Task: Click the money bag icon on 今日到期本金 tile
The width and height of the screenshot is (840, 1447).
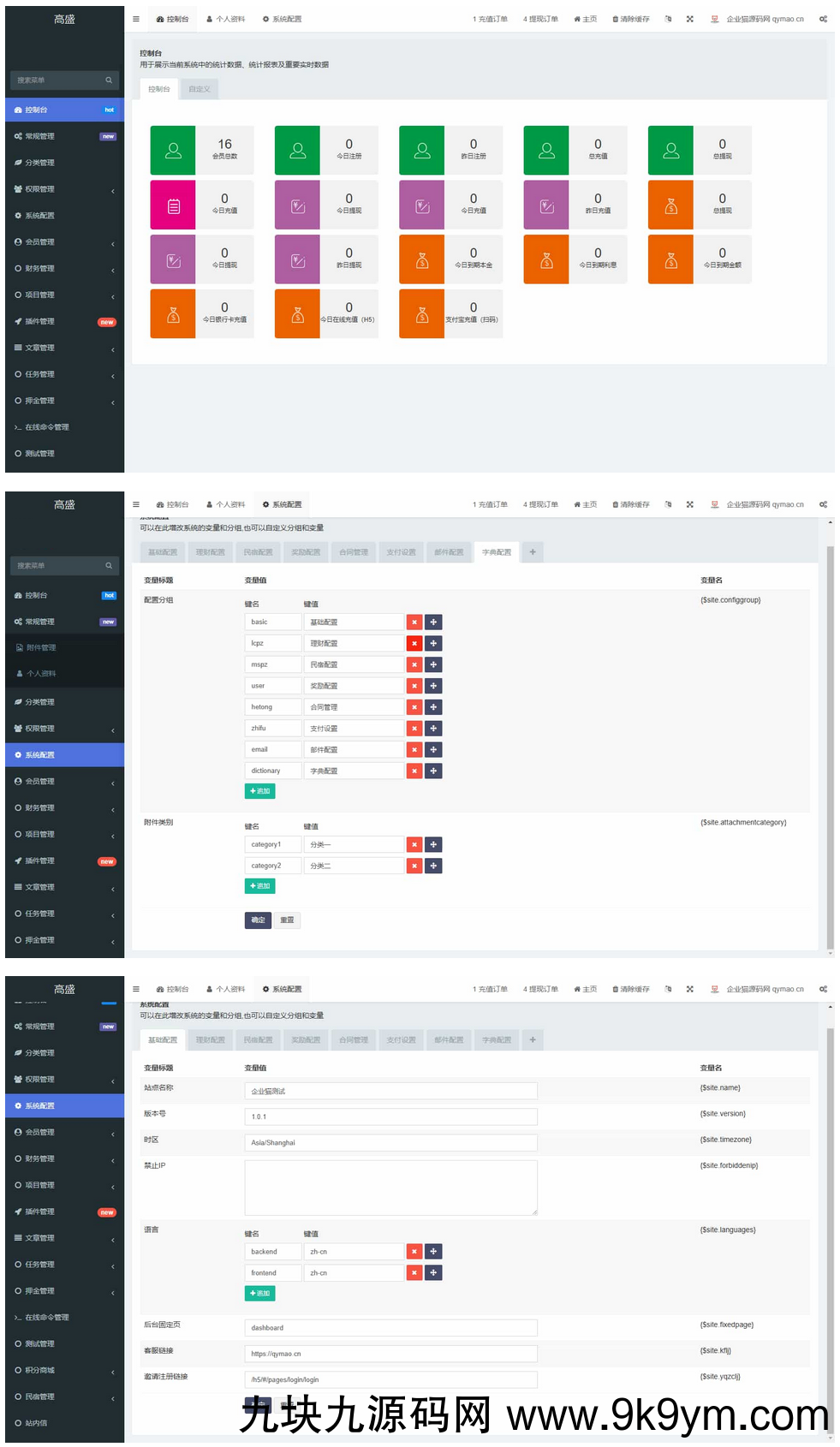Action: [422, 260]
